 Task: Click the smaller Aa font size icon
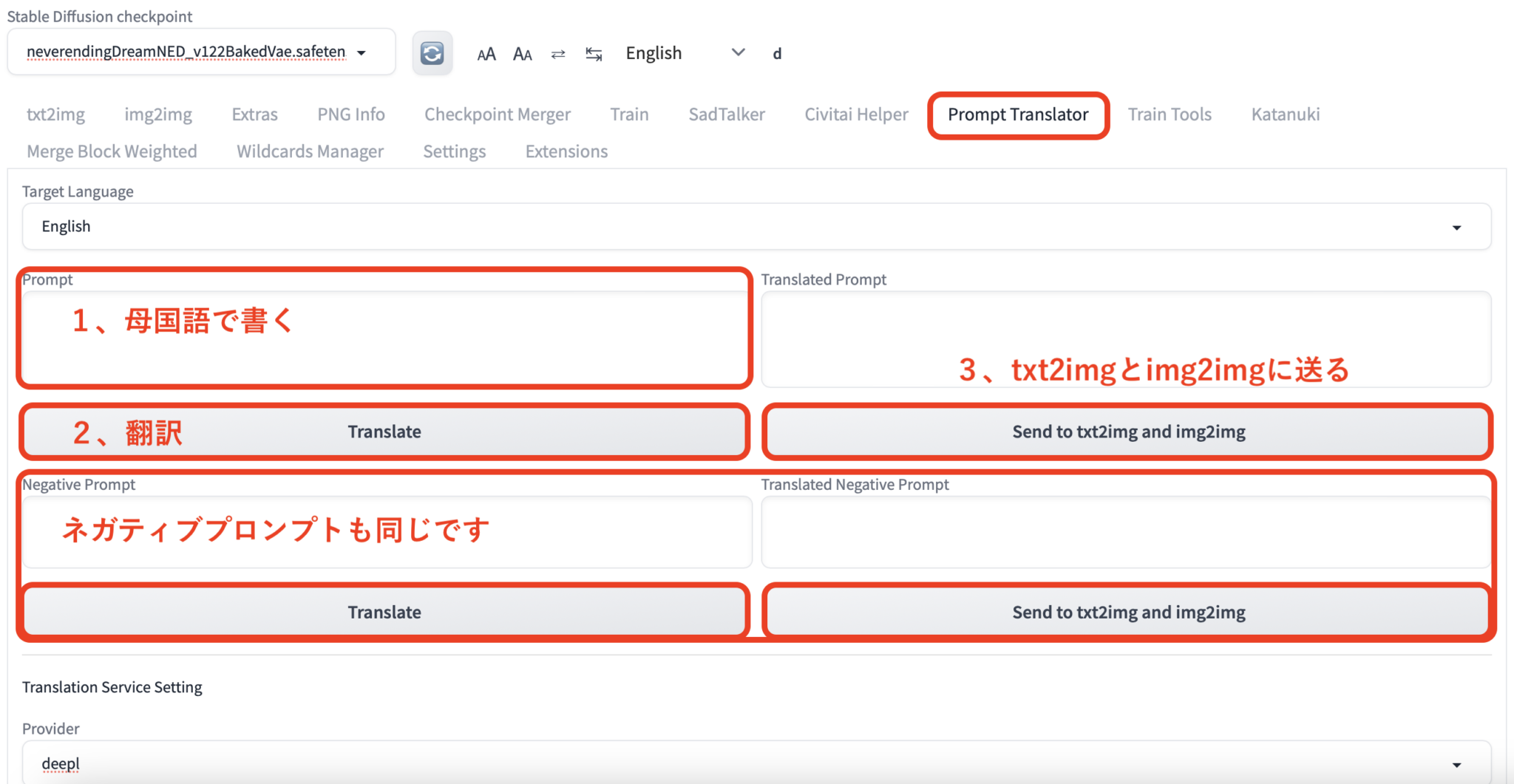(x=523, y=53)
